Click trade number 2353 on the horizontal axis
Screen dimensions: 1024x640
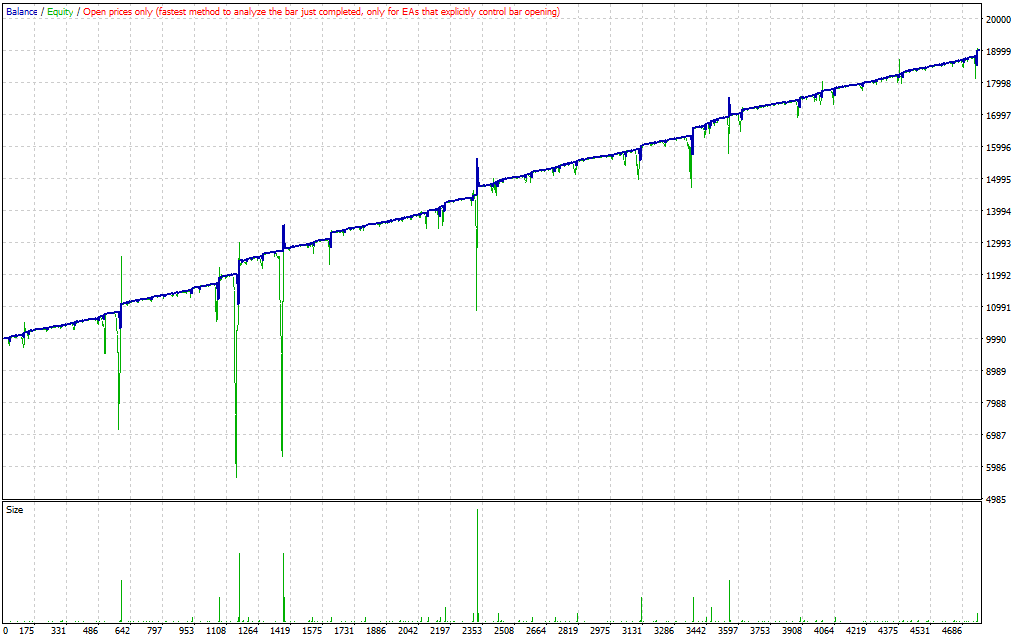(472, 631)
